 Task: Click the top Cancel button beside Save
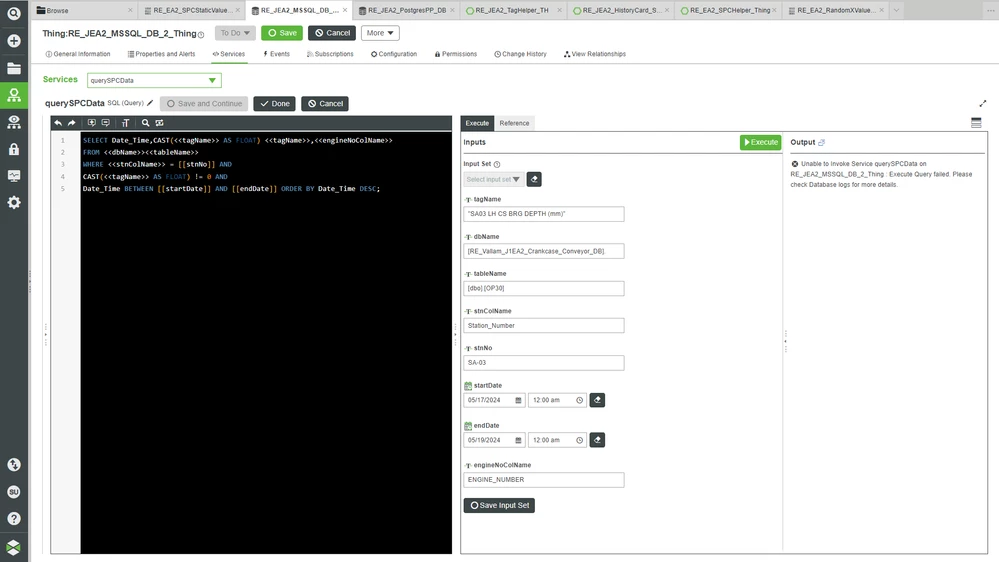click(332, 33)
